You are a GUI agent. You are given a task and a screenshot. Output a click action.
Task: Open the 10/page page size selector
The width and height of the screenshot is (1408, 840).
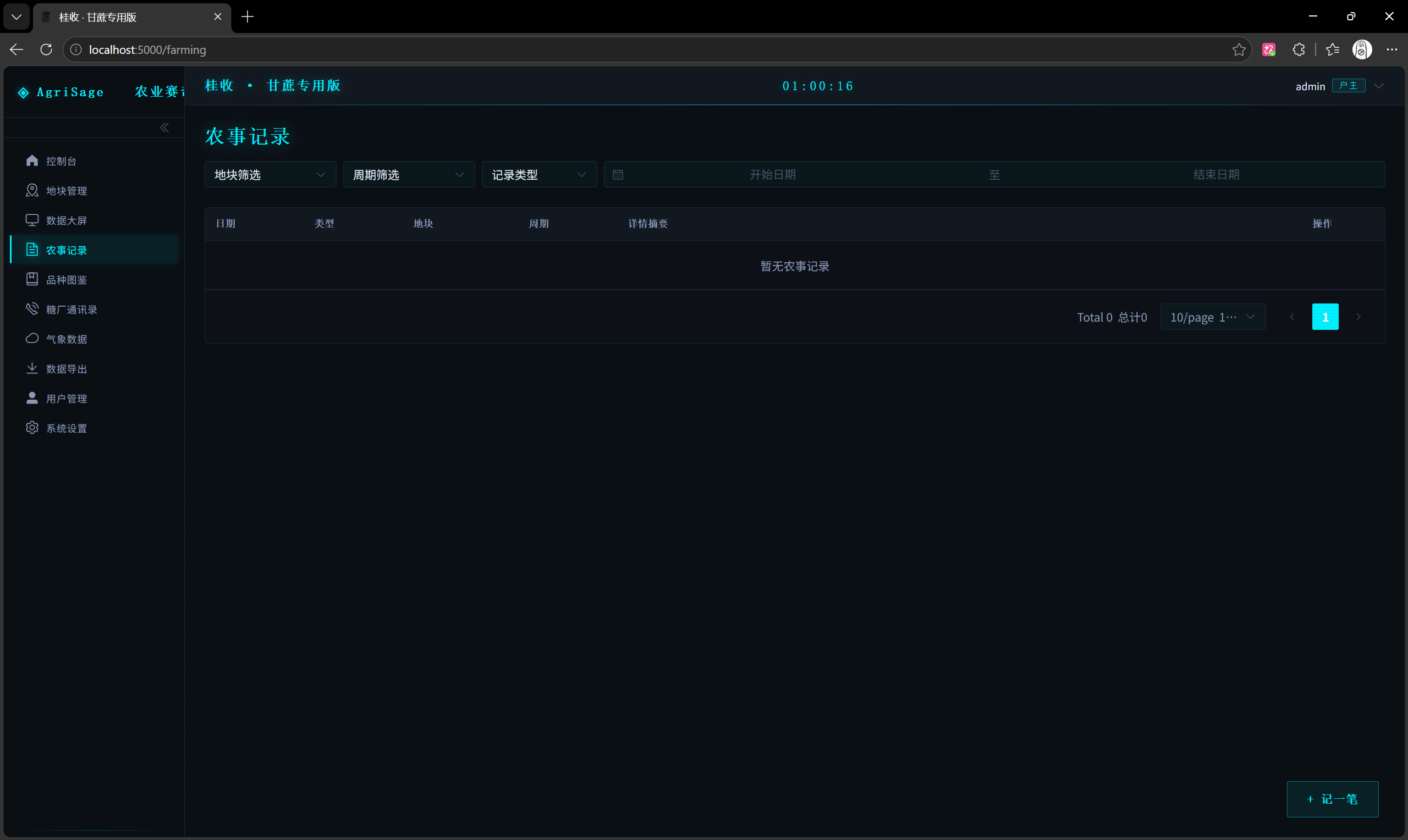pyautogui.click(x=1213, y=317)
